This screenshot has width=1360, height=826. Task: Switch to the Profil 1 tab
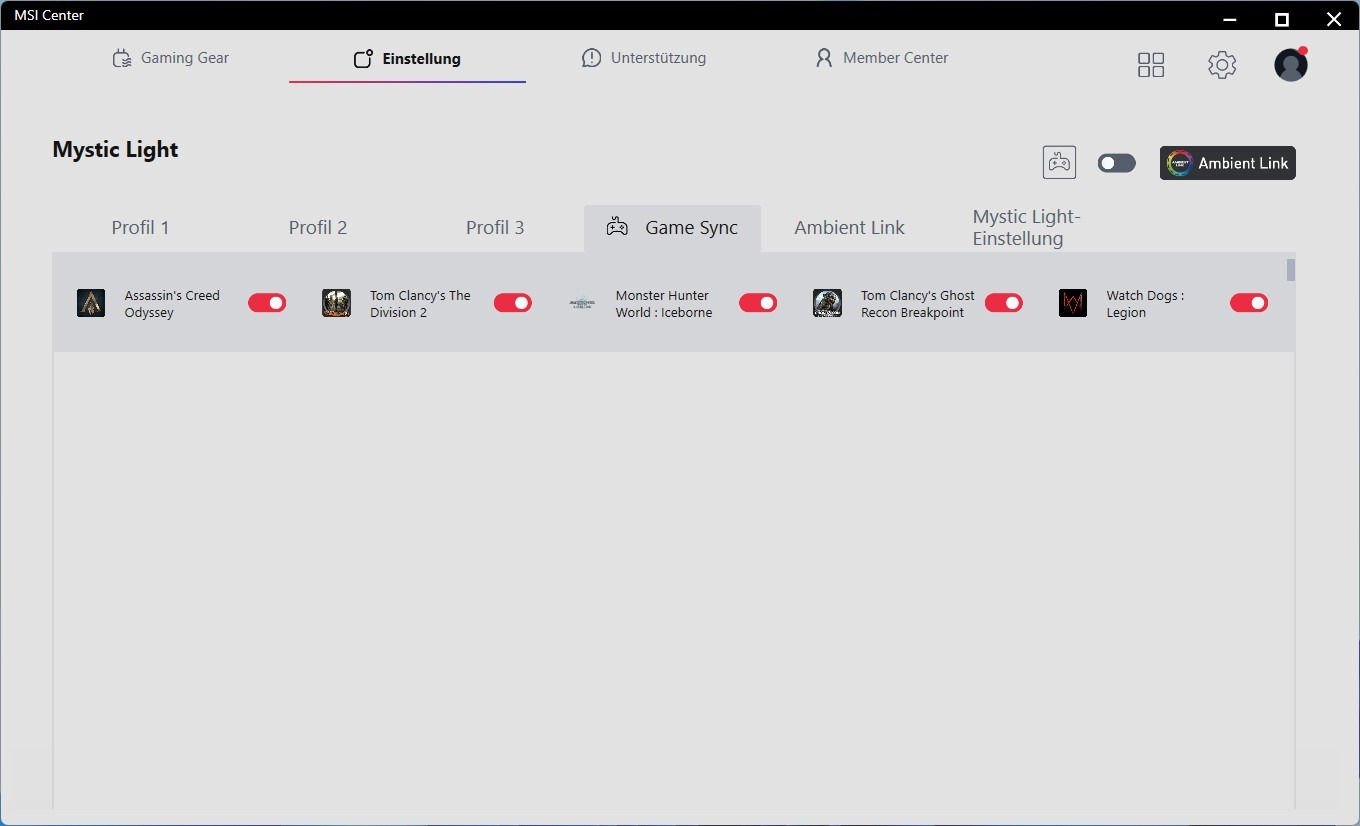tap(140, 228)
